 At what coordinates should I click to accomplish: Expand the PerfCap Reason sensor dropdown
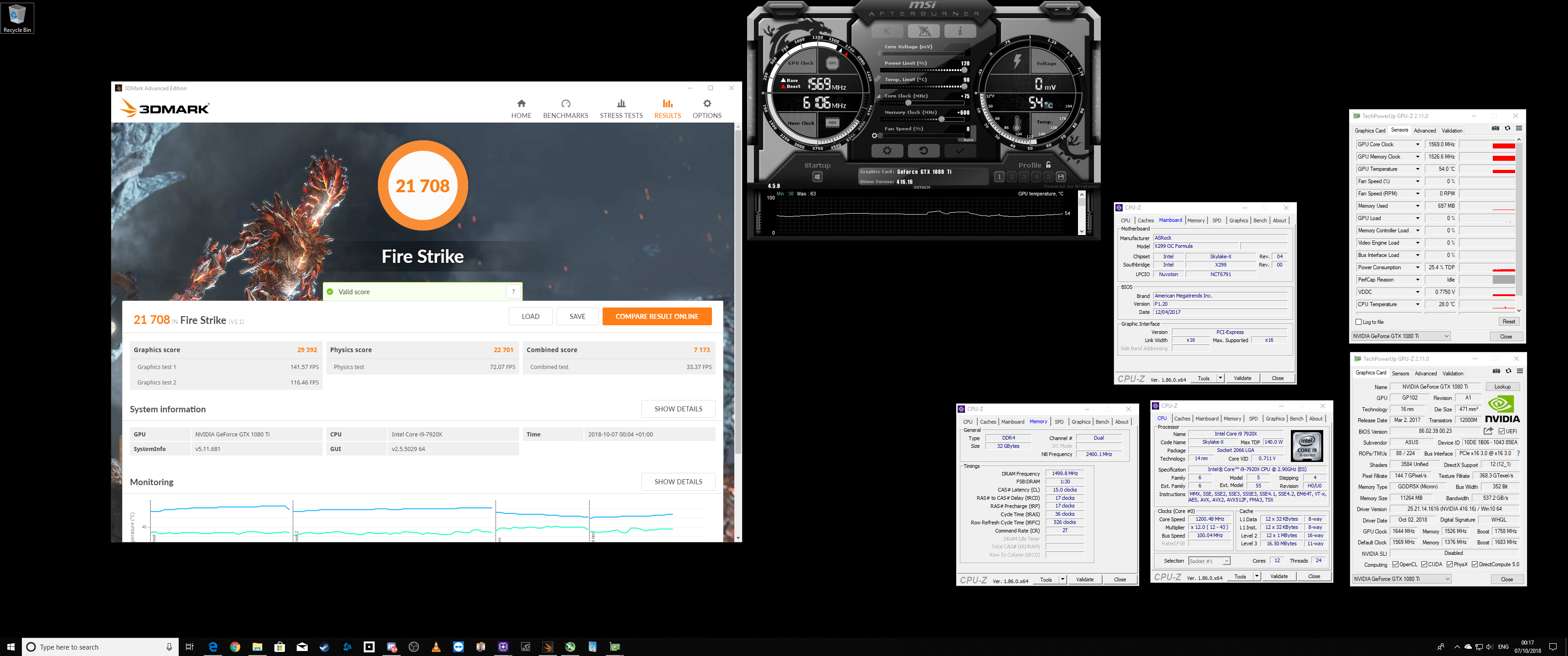[x=1418, y=279]
